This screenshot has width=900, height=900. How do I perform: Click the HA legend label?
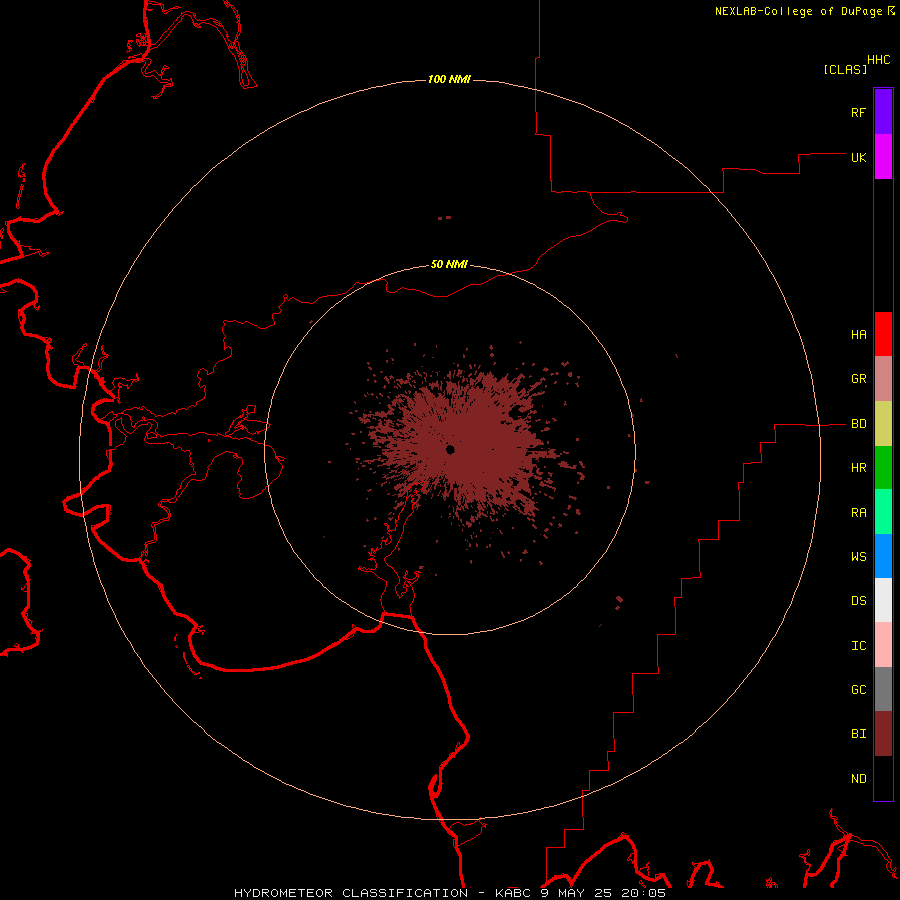pyautogui.click(x=858, y=335)
